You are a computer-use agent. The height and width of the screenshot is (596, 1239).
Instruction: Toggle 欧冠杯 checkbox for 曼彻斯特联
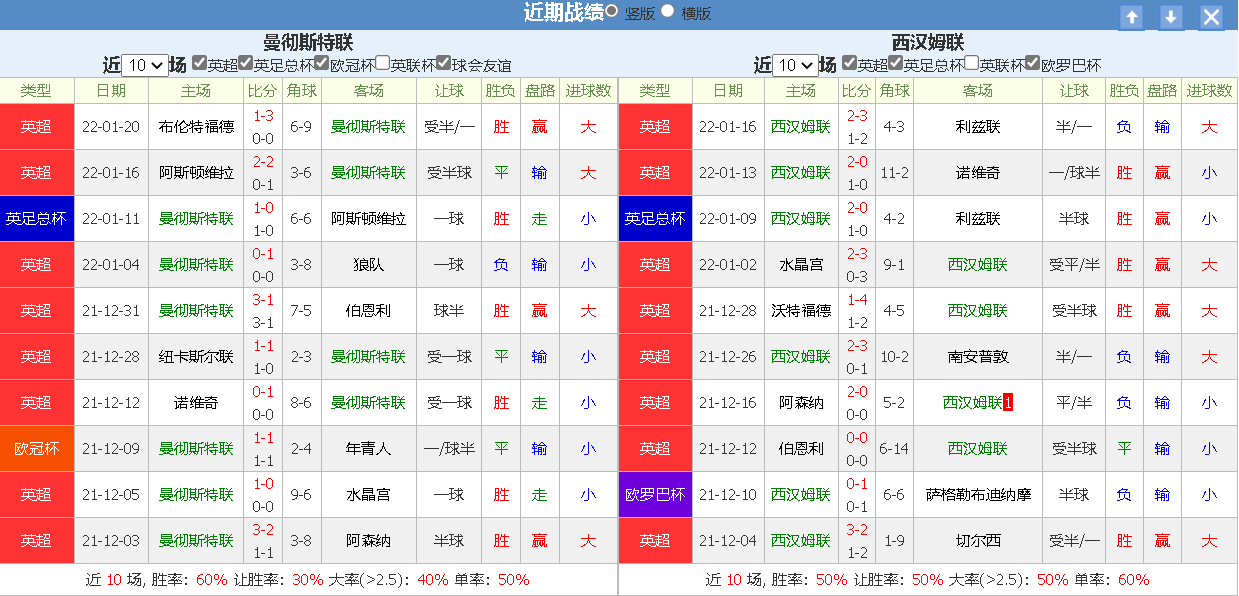pyautogui.click(x=321, y=62)
